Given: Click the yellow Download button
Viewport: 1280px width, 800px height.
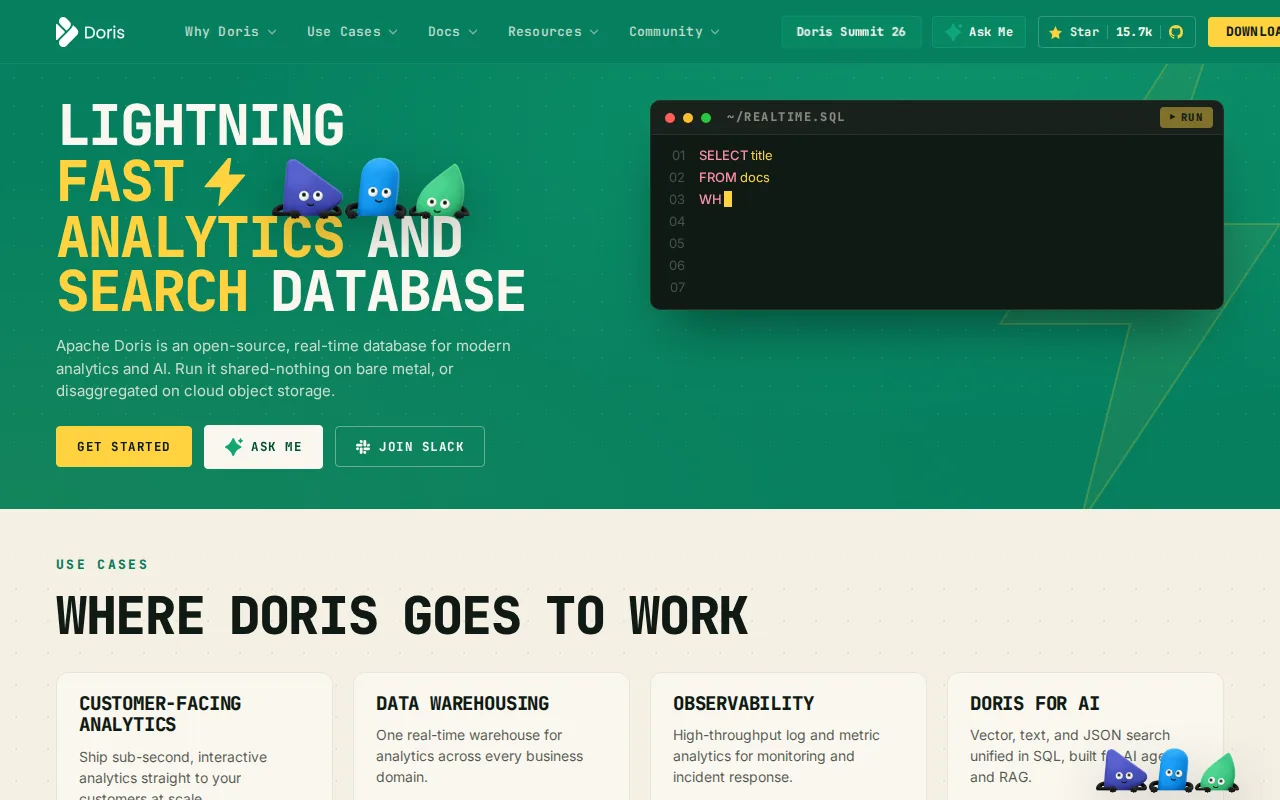Looking at the screenshot, I should 1244,32.
